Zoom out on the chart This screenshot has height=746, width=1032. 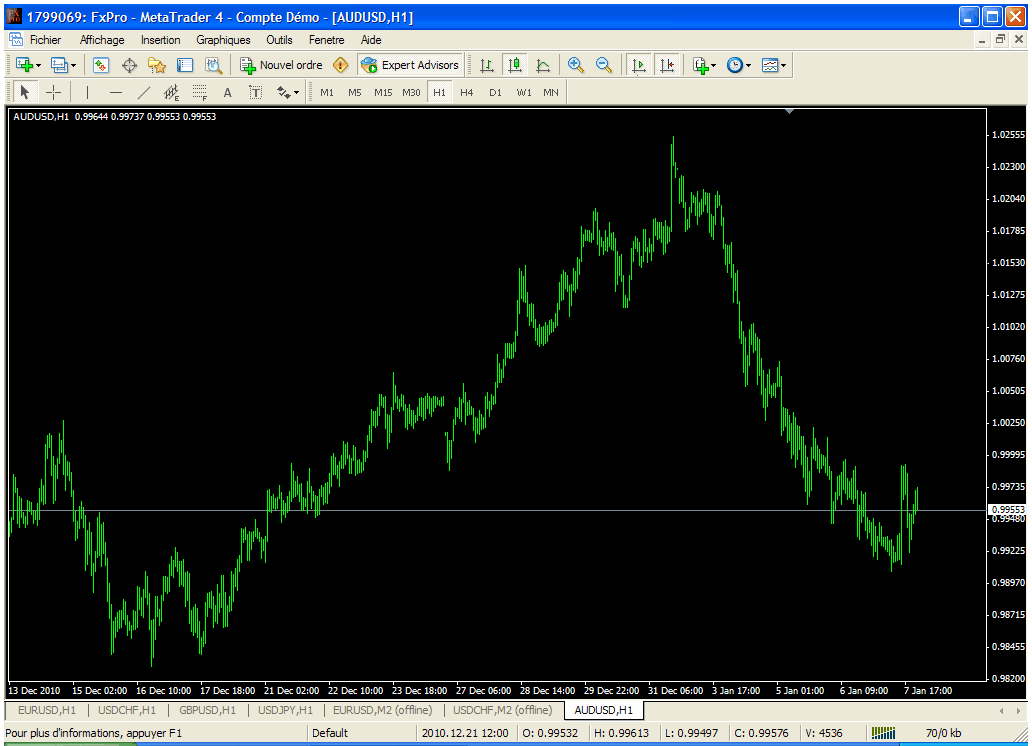coord(604,65)
